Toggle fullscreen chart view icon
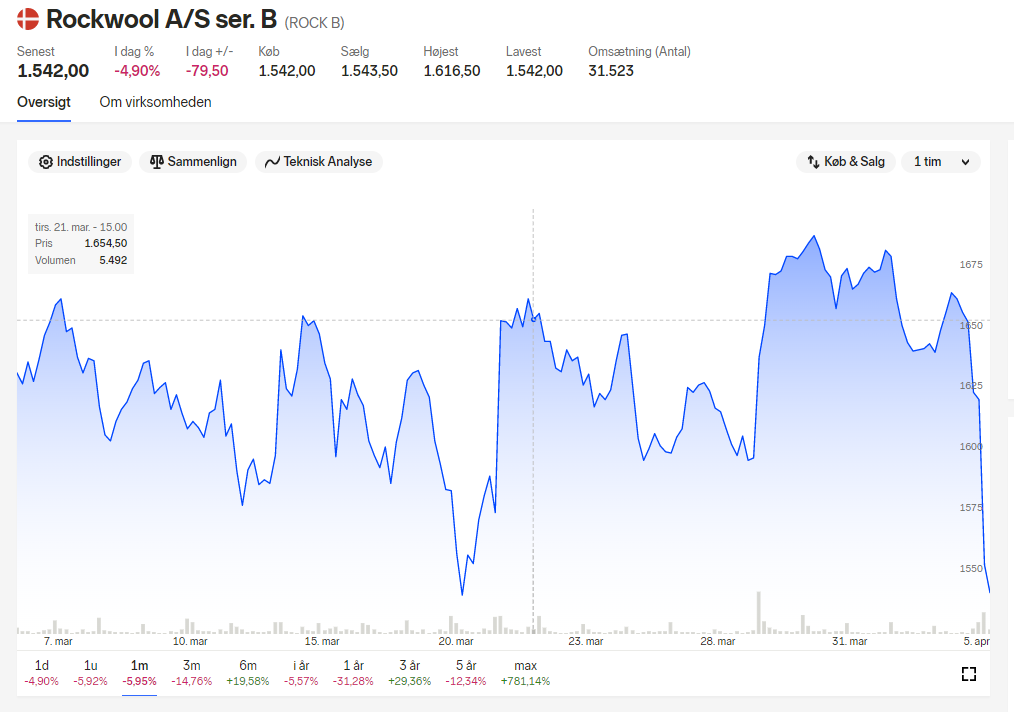1014x712 pixels. pyautogui.click(x=969, y=674)
